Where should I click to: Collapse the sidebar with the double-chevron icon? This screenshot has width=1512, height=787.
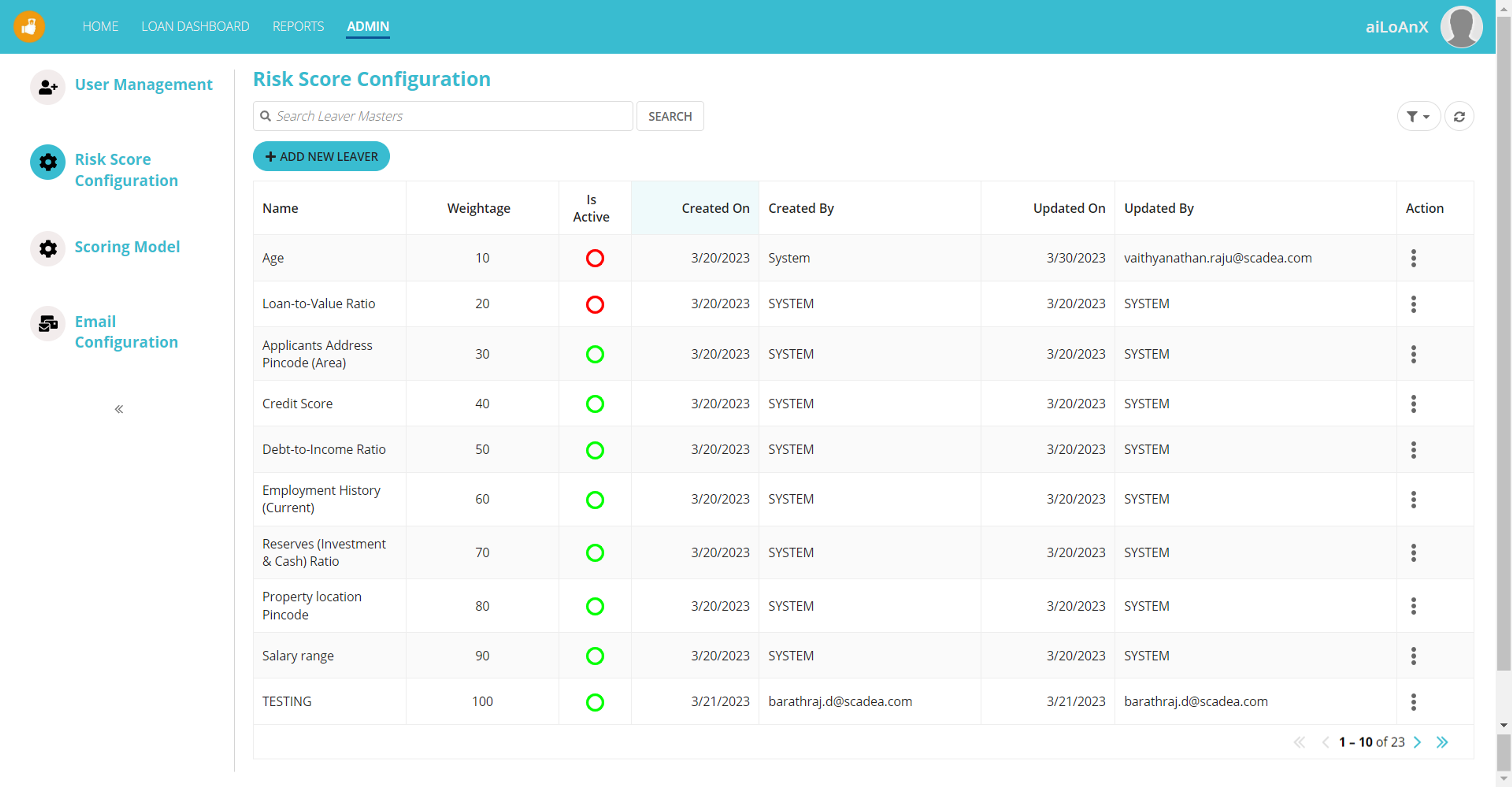point(119,409)
